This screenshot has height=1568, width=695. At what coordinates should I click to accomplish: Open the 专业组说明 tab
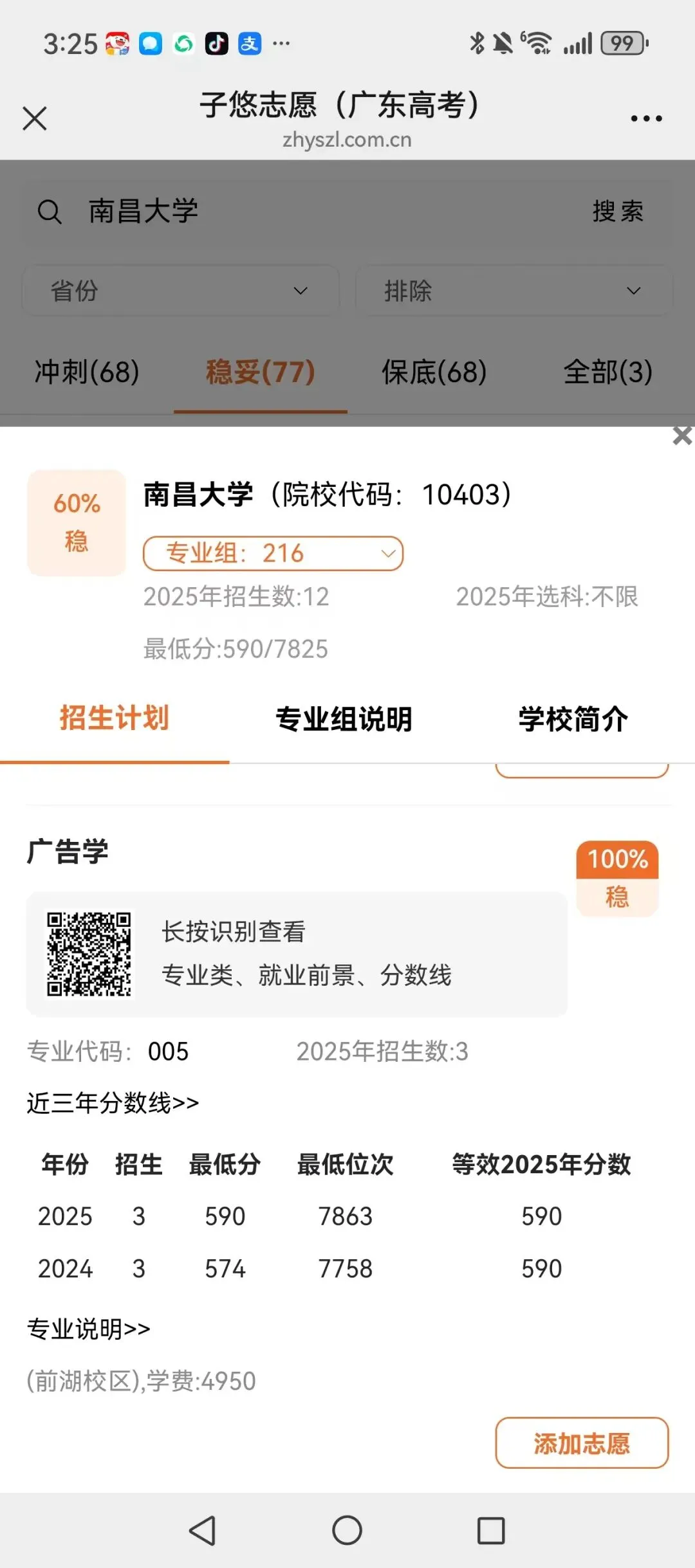pyautogui.click(x=344, y=719)
